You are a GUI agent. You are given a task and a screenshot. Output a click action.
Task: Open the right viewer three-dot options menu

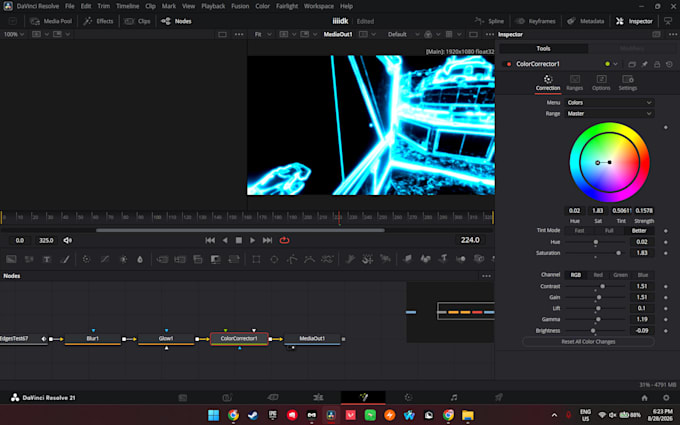(x=490, y=34)
